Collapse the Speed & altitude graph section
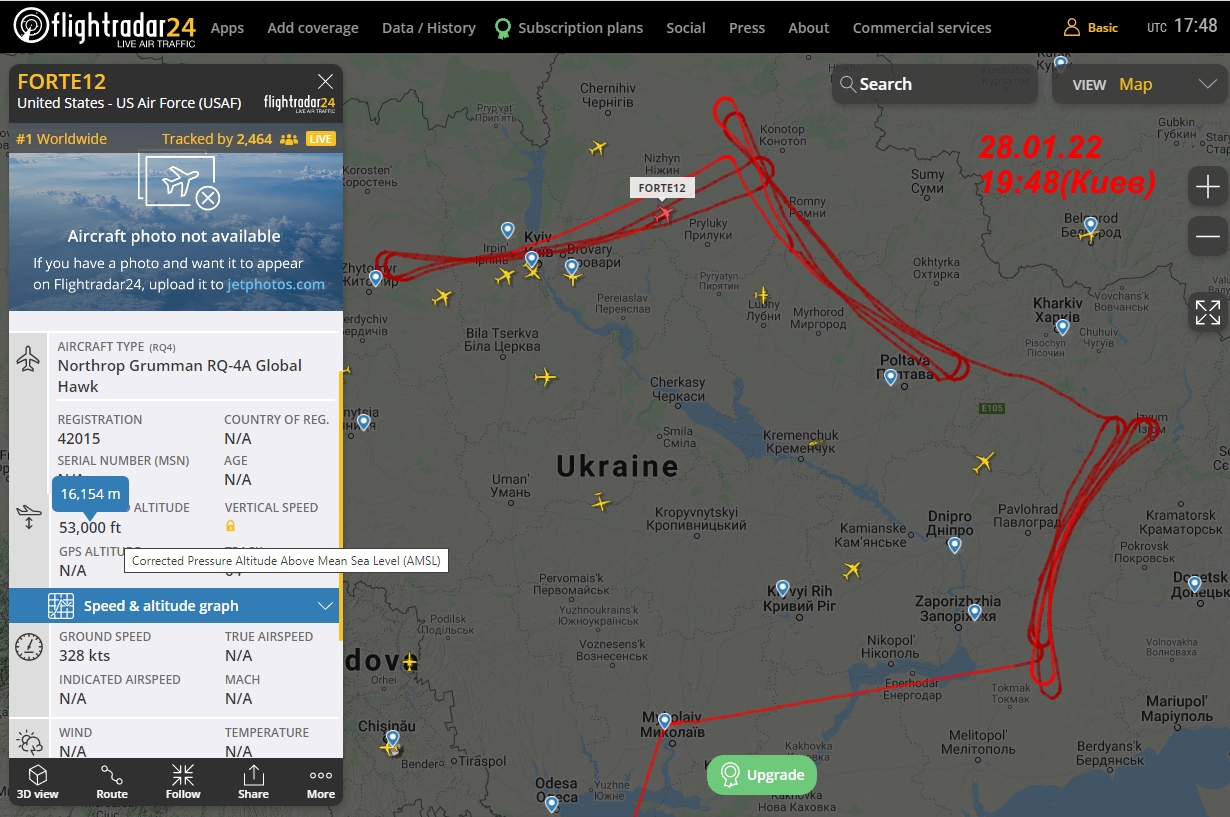The height and width of the screenshot is (817, 1230). tap(325, 606)
